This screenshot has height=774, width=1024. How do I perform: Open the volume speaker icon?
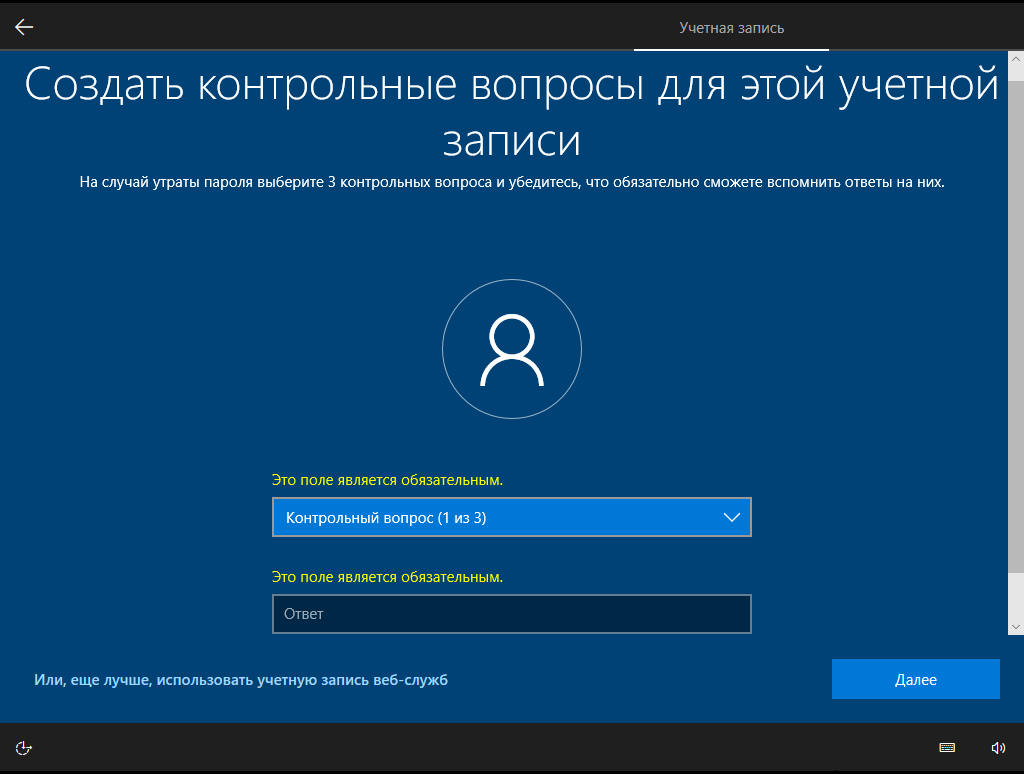[998, 748]
